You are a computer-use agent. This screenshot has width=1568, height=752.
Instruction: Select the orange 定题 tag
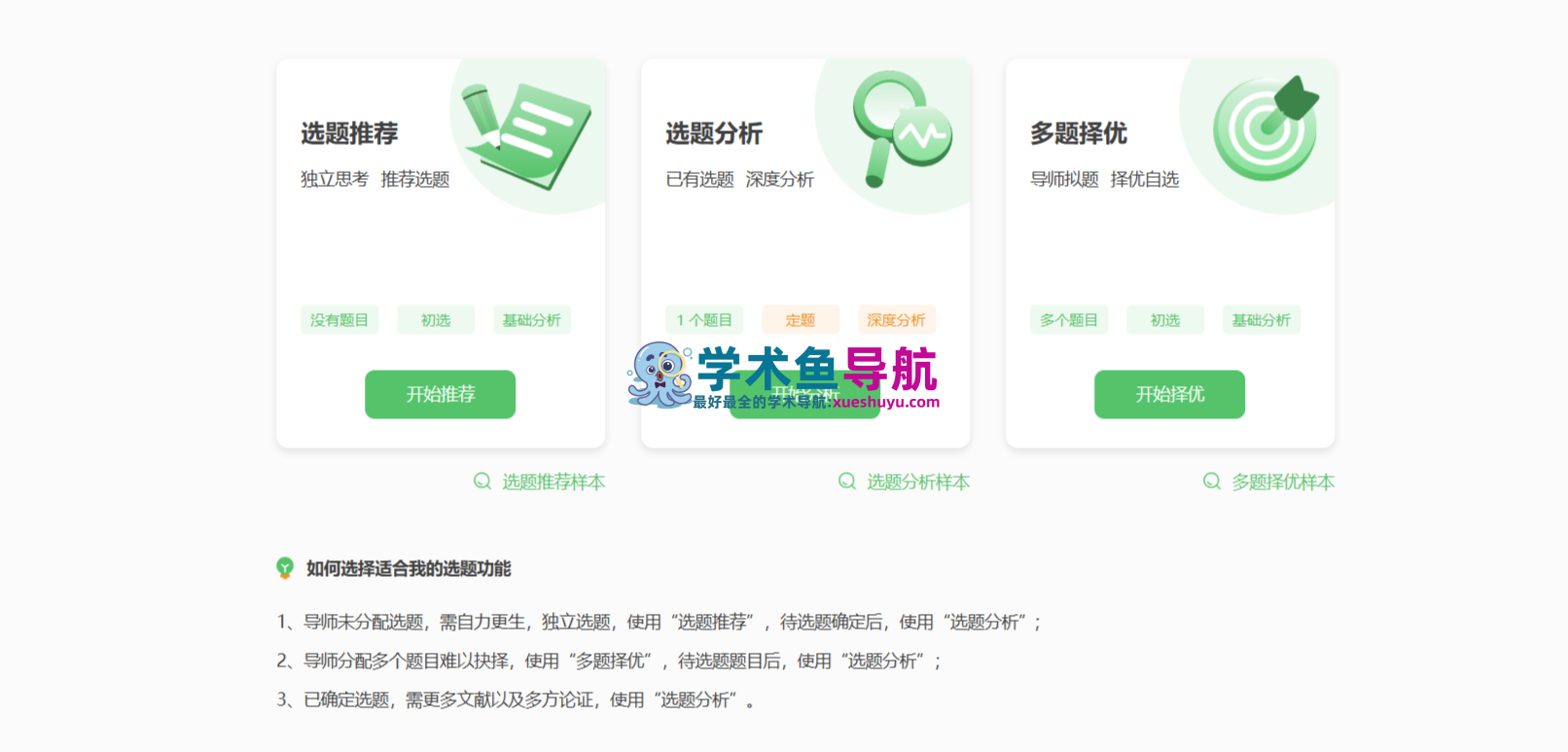800,320
